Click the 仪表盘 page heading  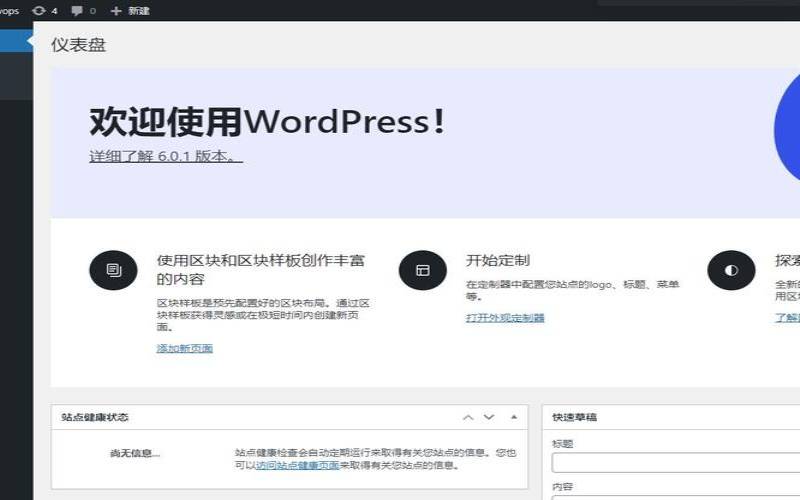(x=79, y=45)
